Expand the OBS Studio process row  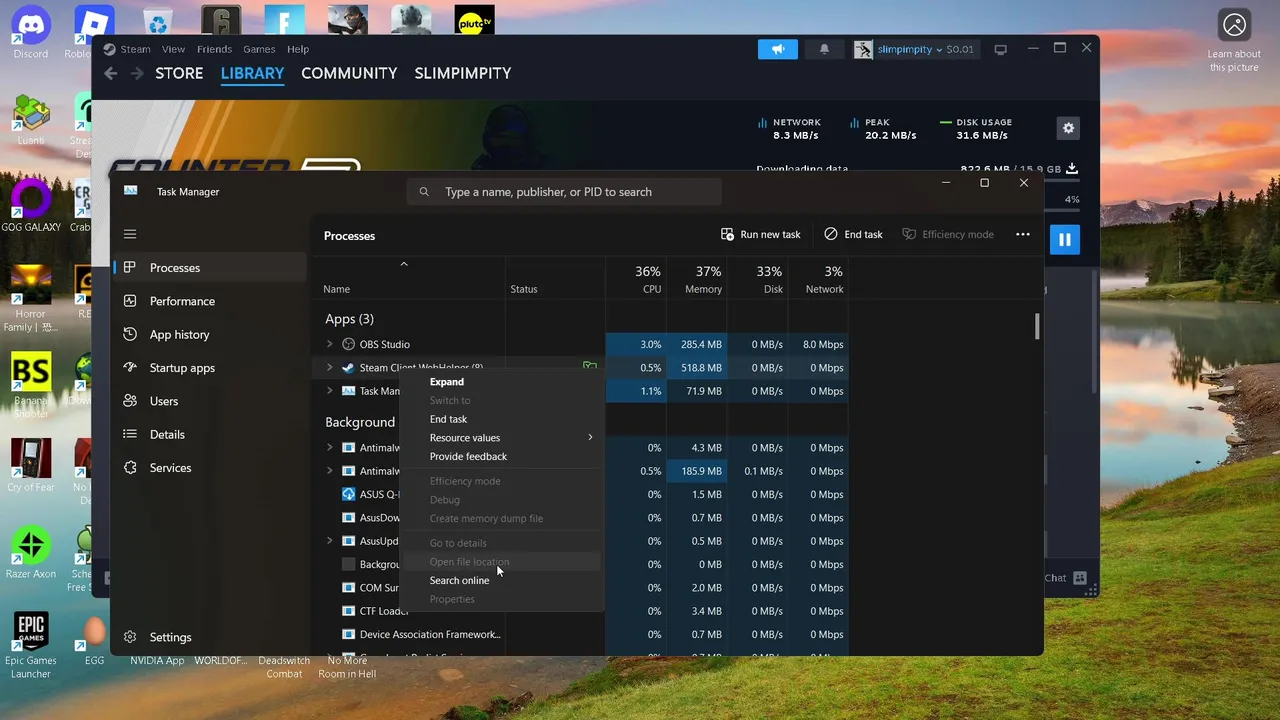click(x=329, y=344)
